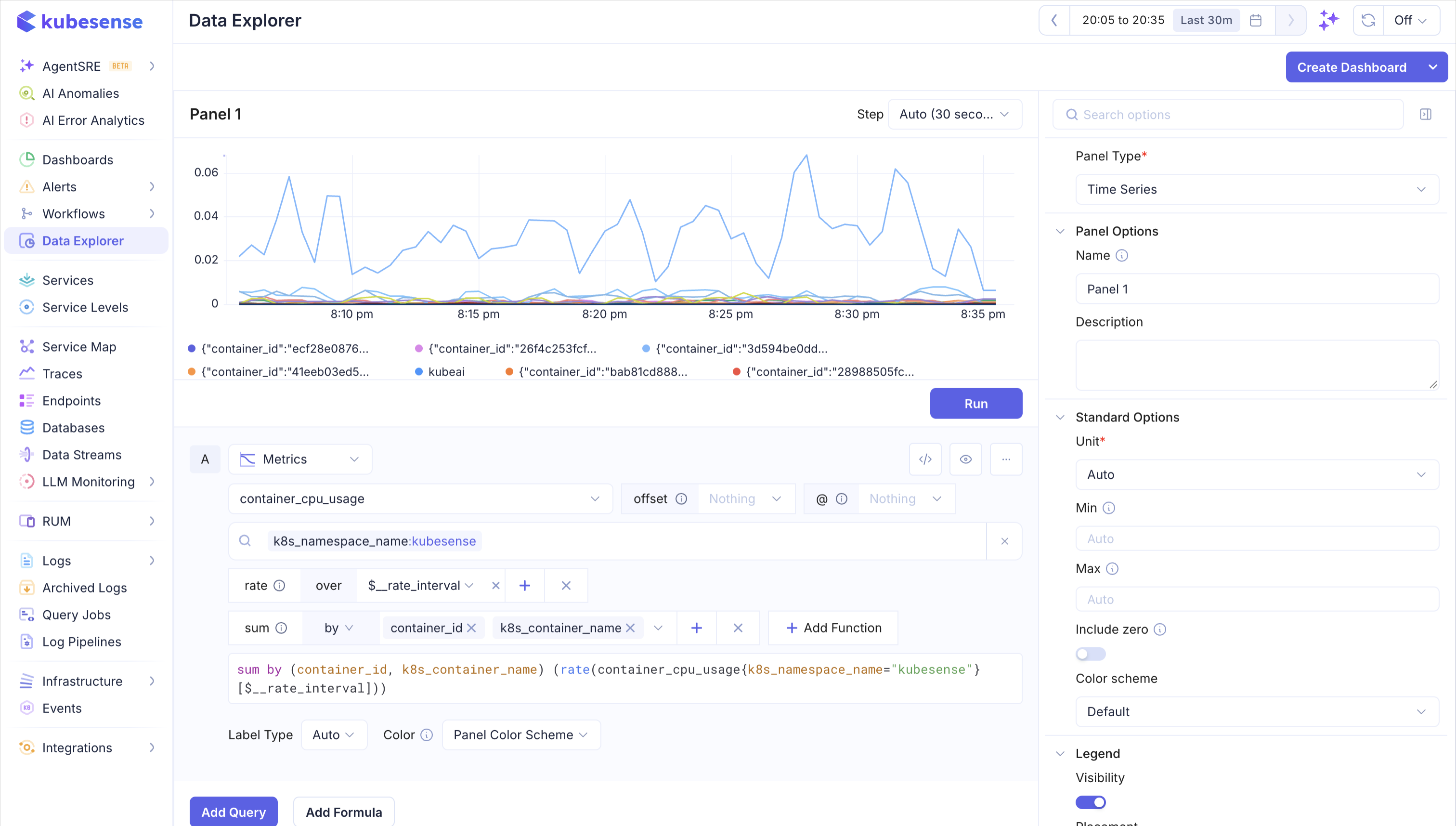Click info icon next to offset

coord(681,498)
